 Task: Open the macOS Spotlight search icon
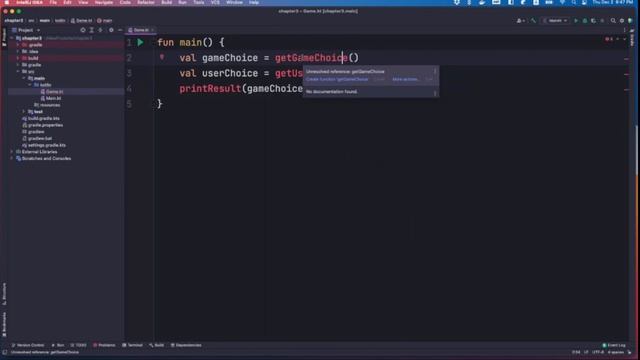pos(573,2)
